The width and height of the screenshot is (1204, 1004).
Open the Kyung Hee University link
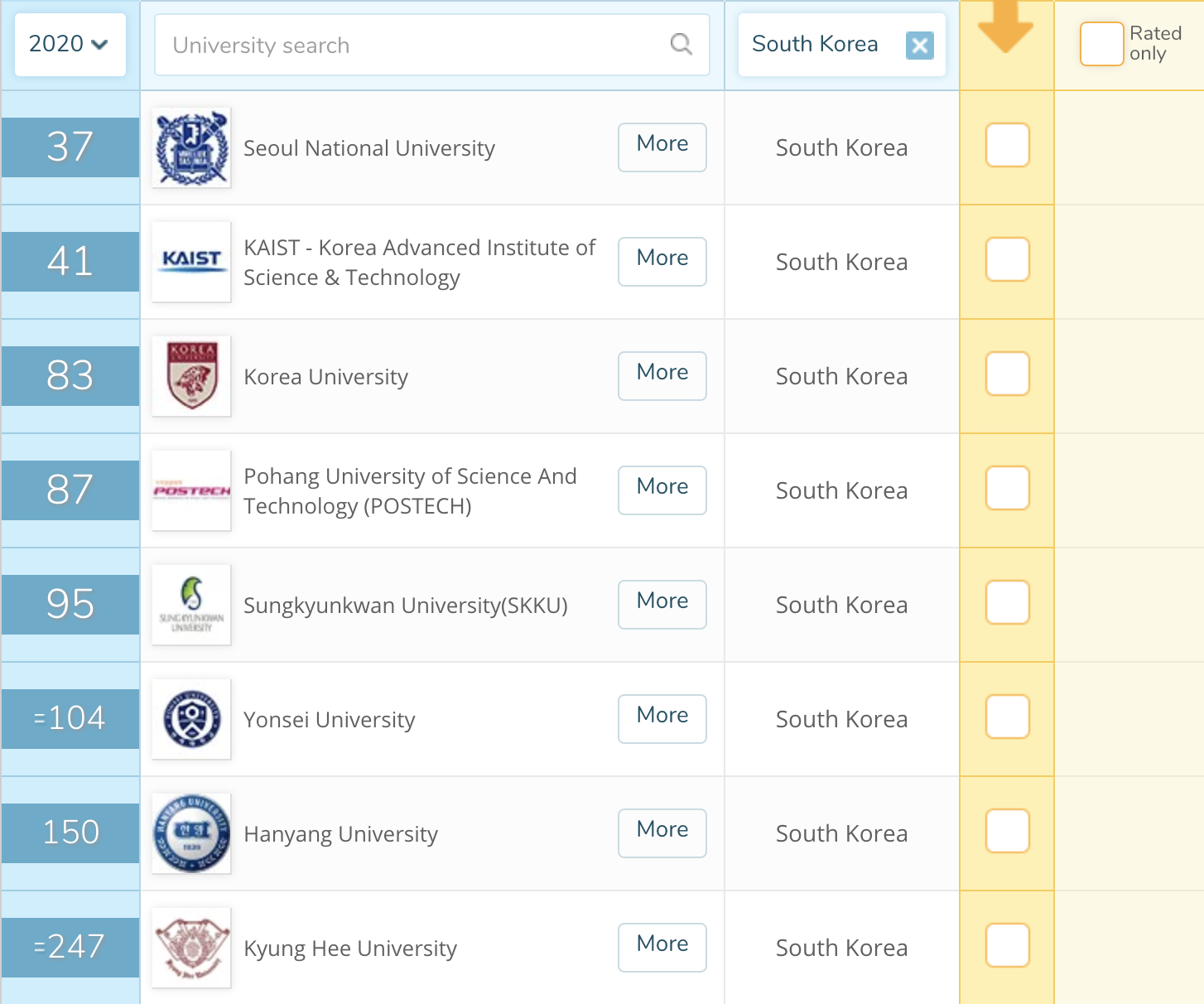[350, 948]
